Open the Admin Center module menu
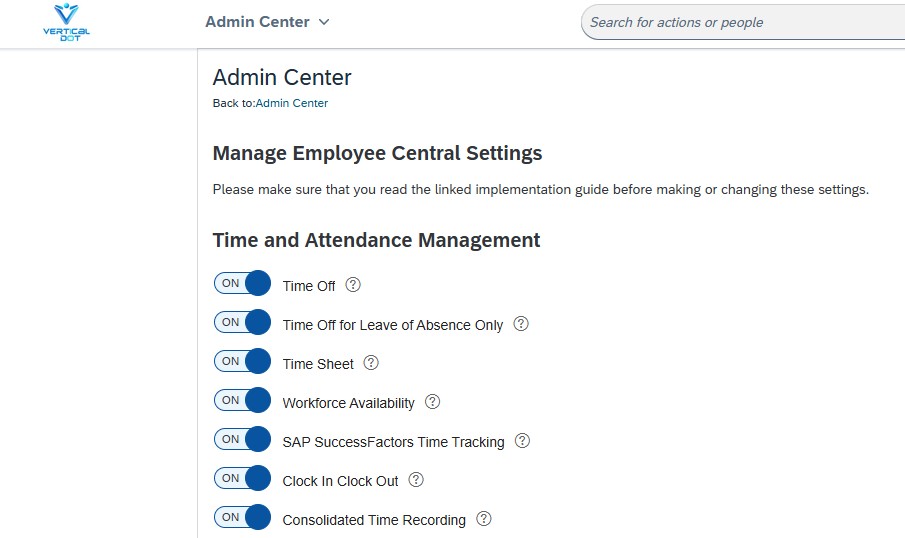This screenshot has width=905, height=538. 267,22
